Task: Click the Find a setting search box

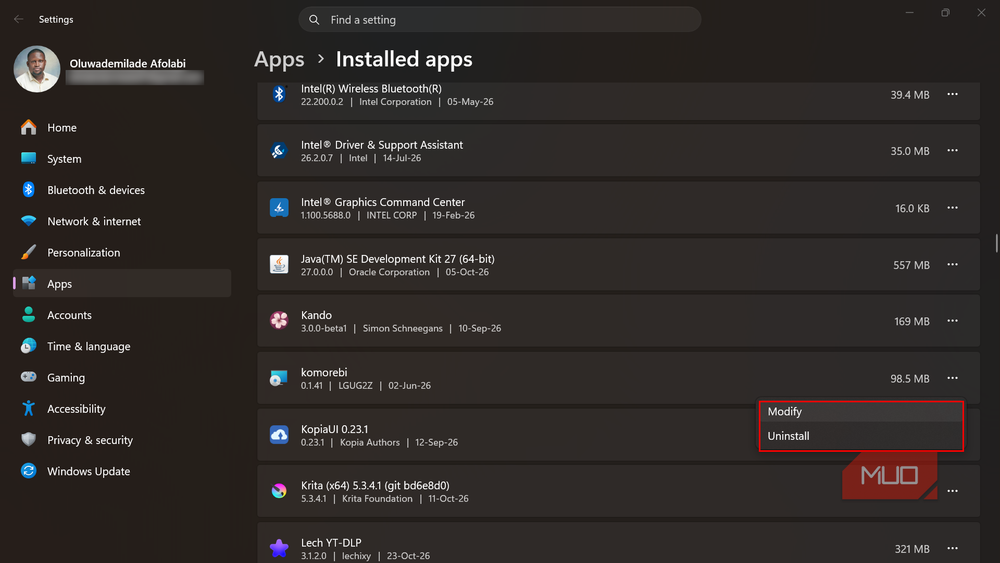Action: pos(500,20)
